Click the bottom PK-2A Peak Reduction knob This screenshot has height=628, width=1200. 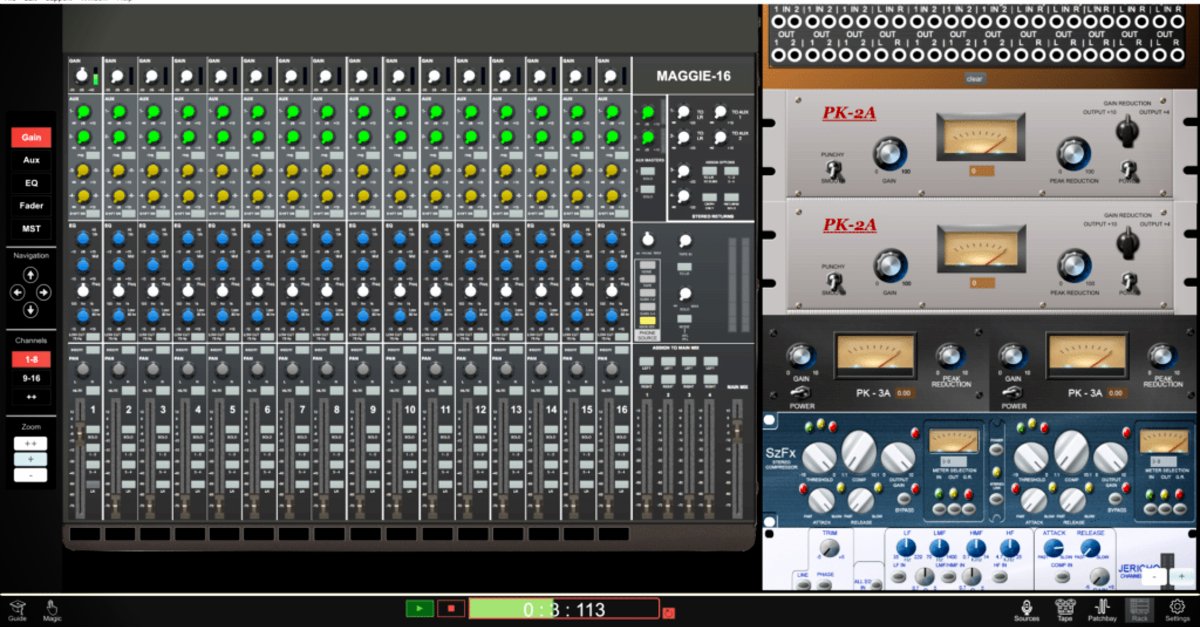[x=1073, y=265]
